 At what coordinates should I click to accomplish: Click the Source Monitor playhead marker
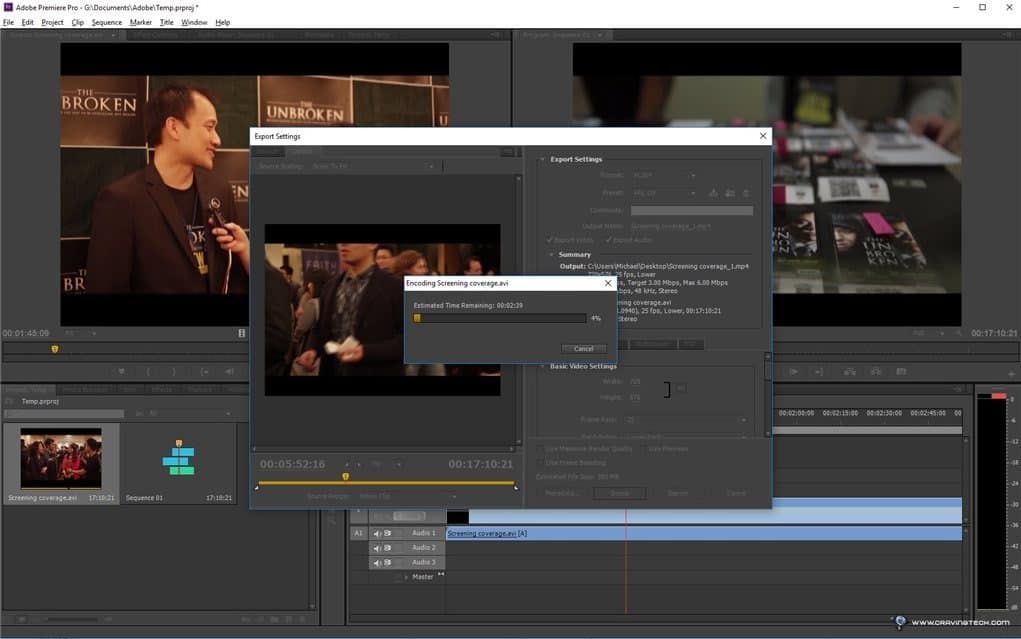click(55, 349)
